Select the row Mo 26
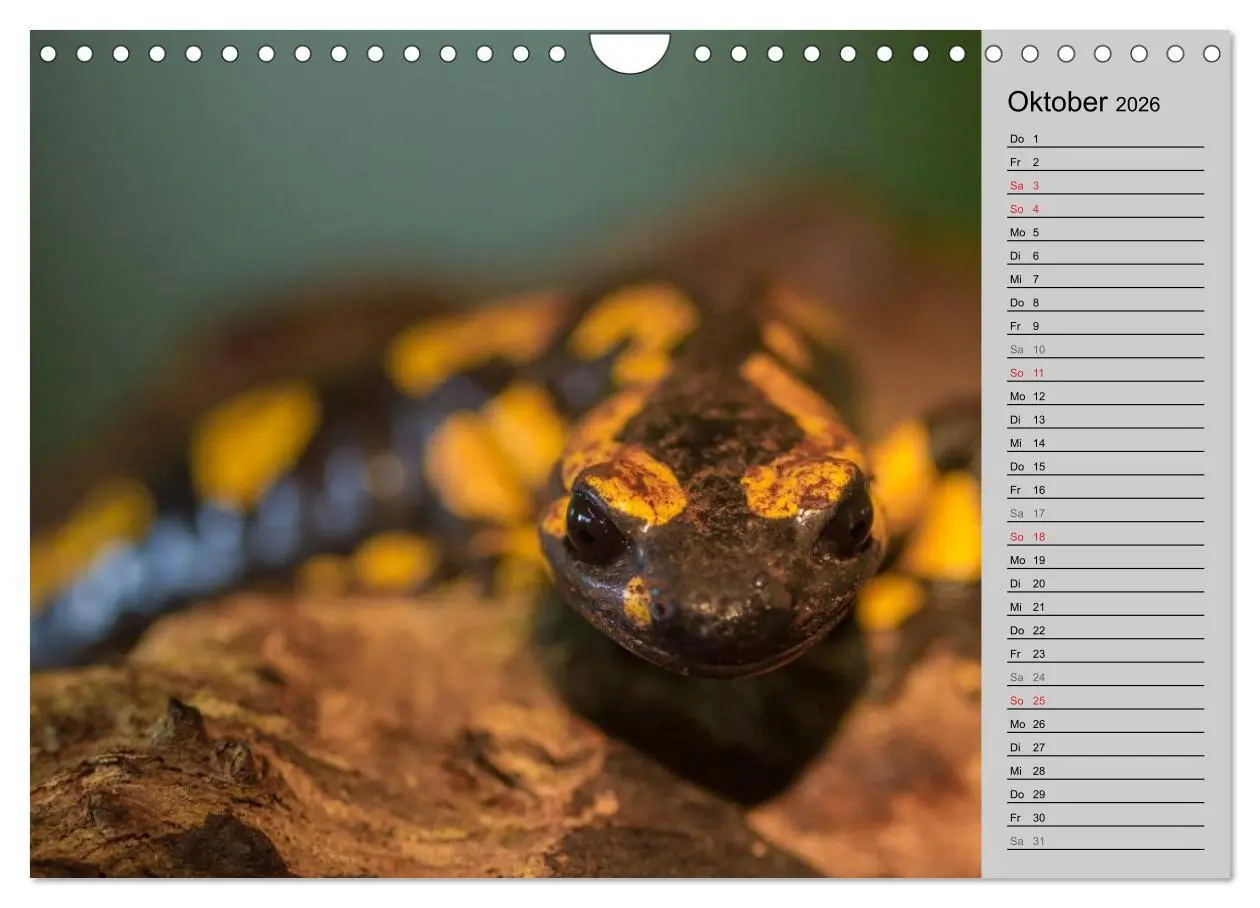 (1105, 725)
